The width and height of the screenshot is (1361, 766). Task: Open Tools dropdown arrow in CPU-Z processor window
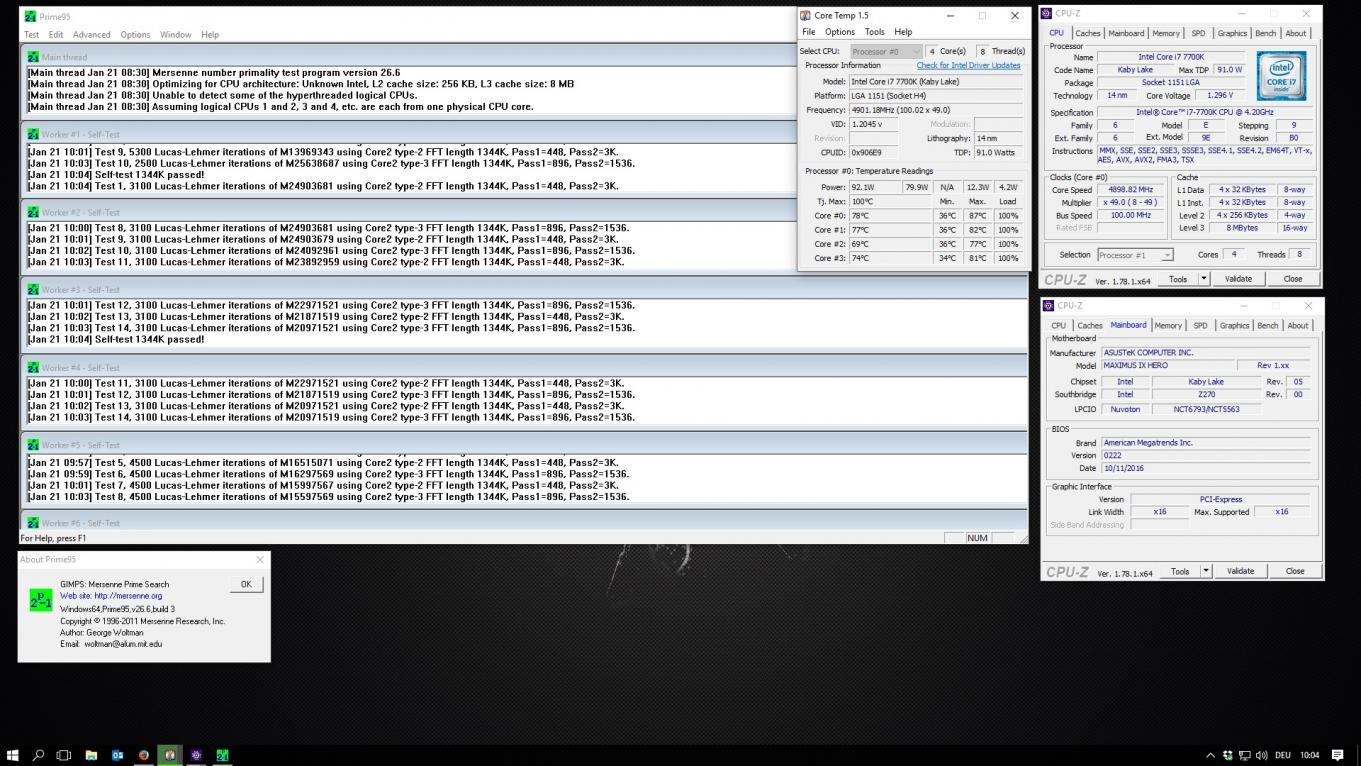point(1204,279)
